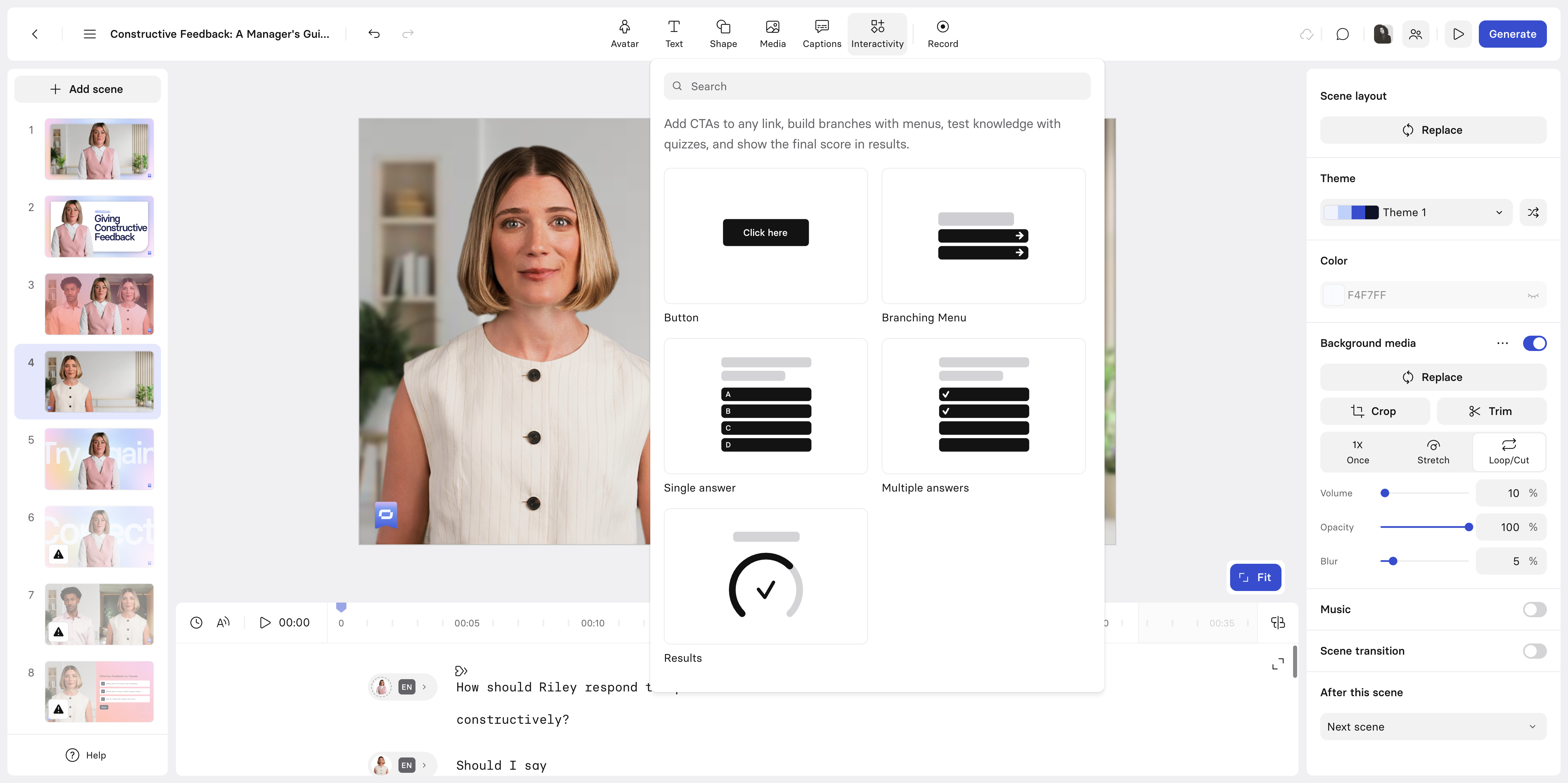Open the Avatar tool

[x=624, y=33]
